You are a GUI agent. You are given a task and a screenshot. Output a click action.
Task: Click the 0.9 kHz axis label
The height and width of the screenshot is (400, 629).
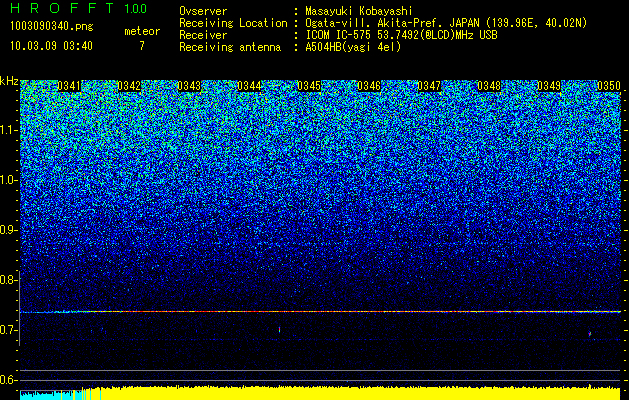point(7,230)
